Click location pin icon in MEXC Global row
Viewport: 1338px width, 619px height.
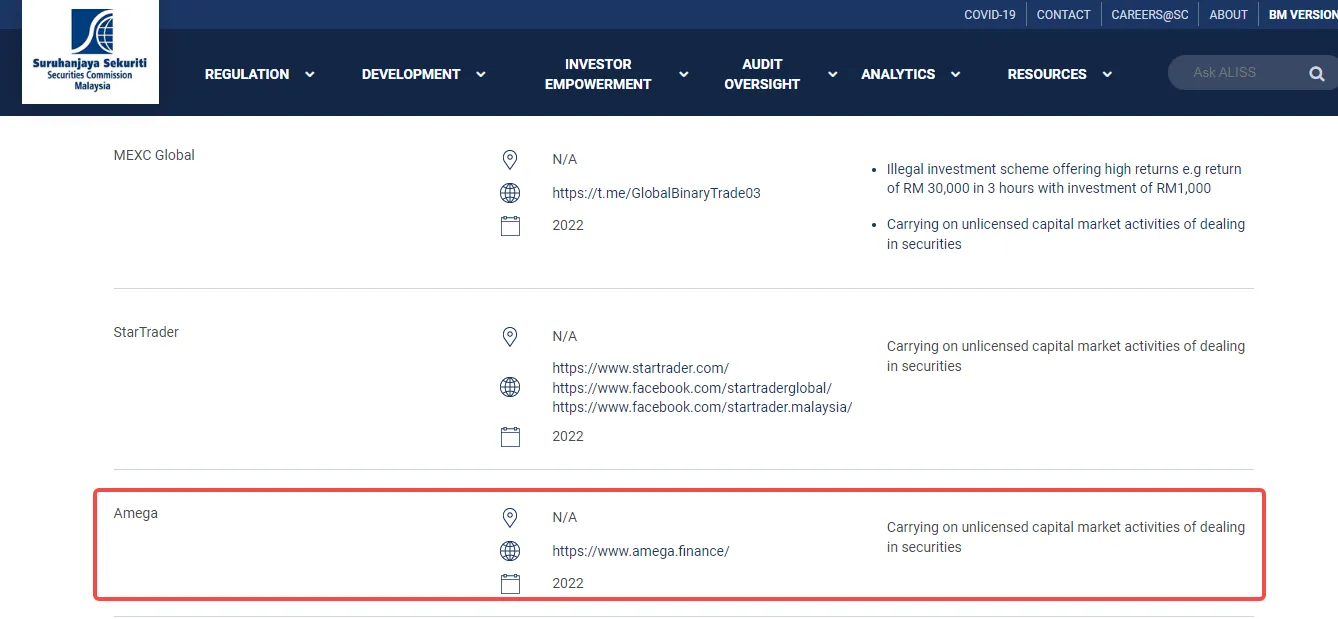[x=510, y=160]
